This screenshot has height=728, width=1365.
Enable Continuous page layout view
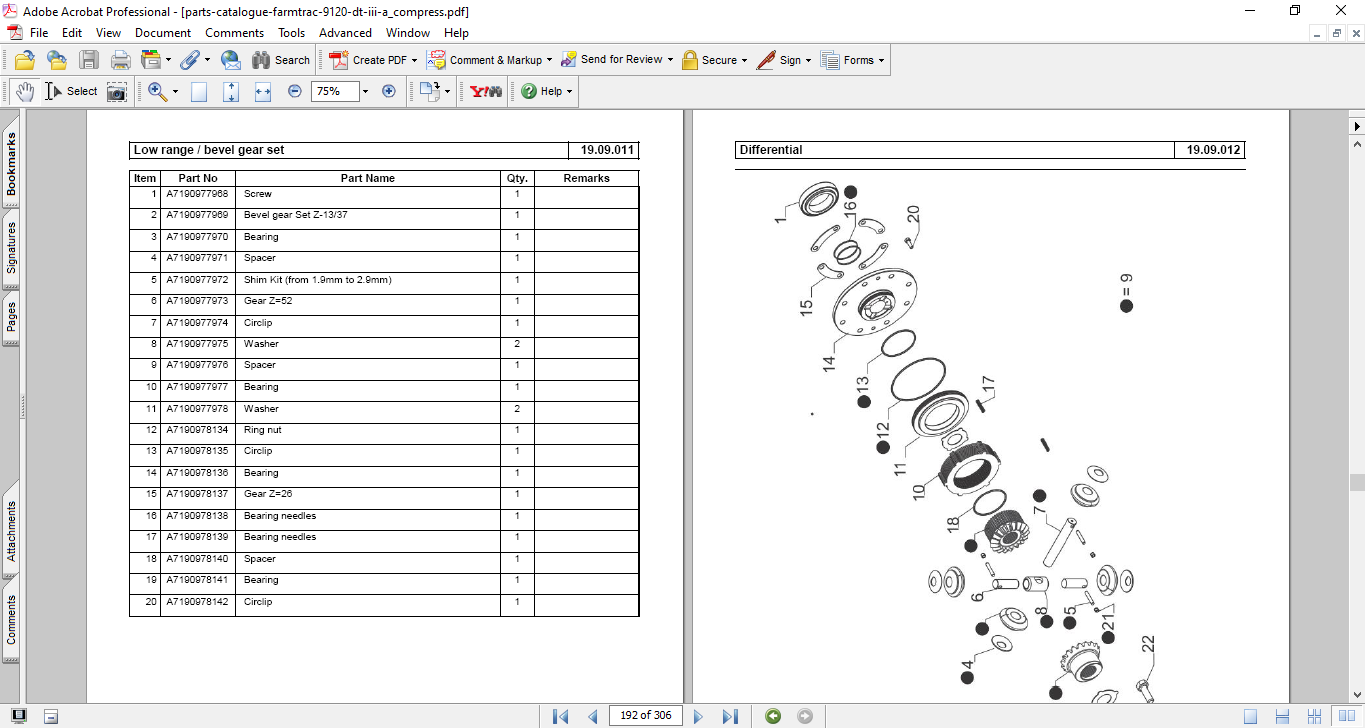1283,716
